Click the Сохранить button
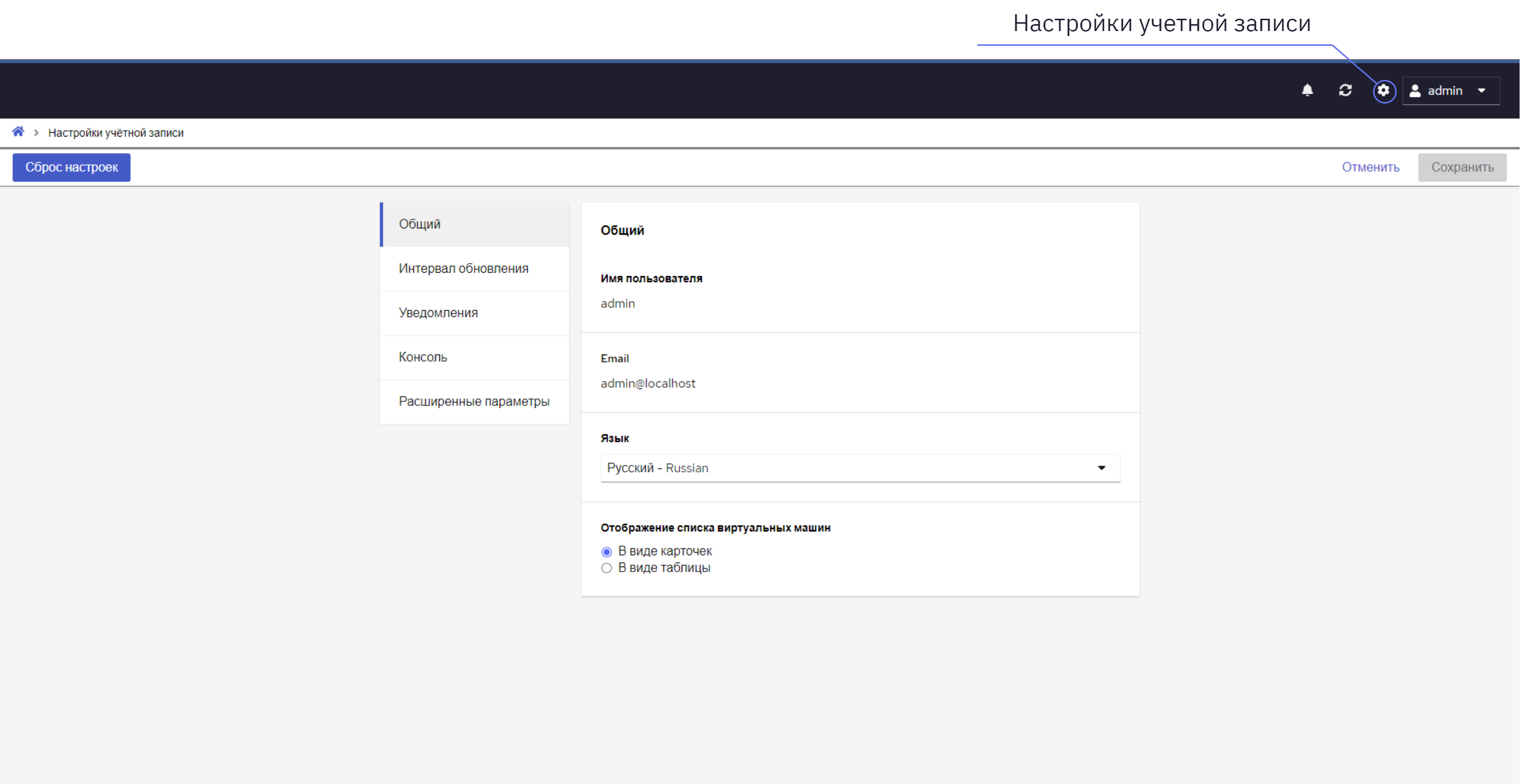 [1462, 168]
